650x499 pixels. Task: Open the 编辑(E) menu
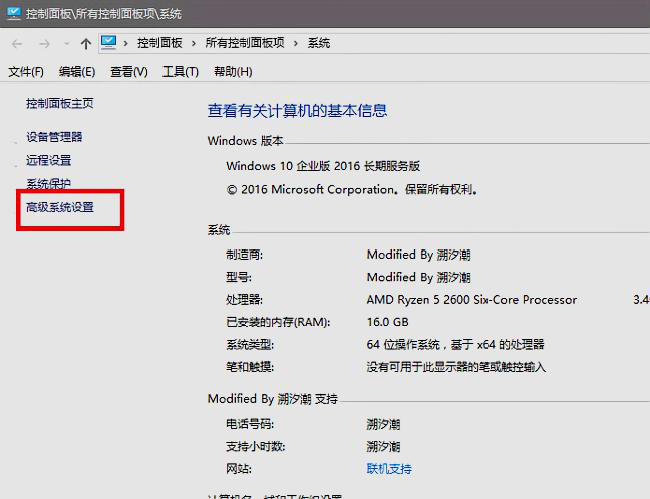pos(77,72)
